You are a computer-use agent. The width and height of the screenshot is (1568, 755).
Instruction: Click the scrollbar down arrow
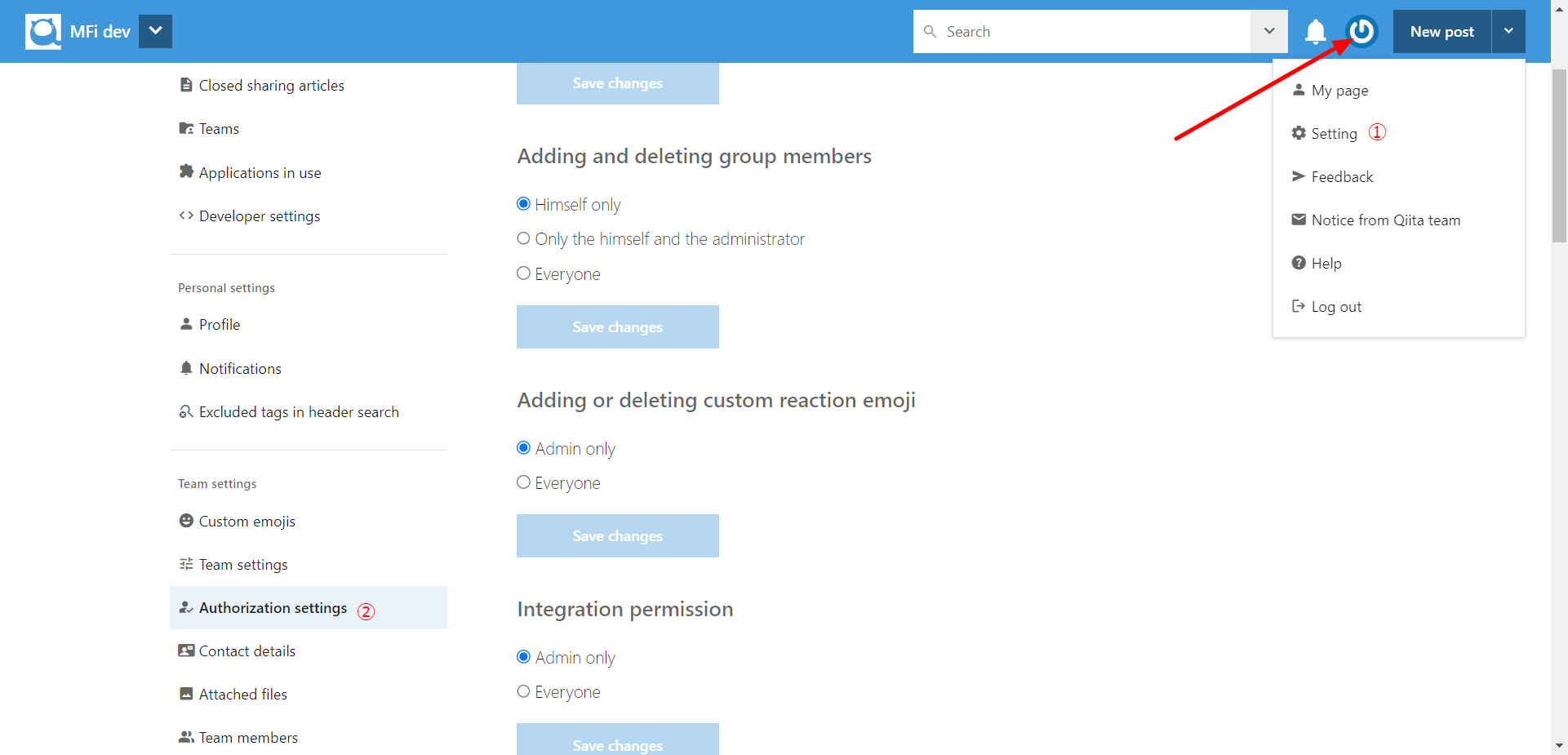pos(1559,746)
